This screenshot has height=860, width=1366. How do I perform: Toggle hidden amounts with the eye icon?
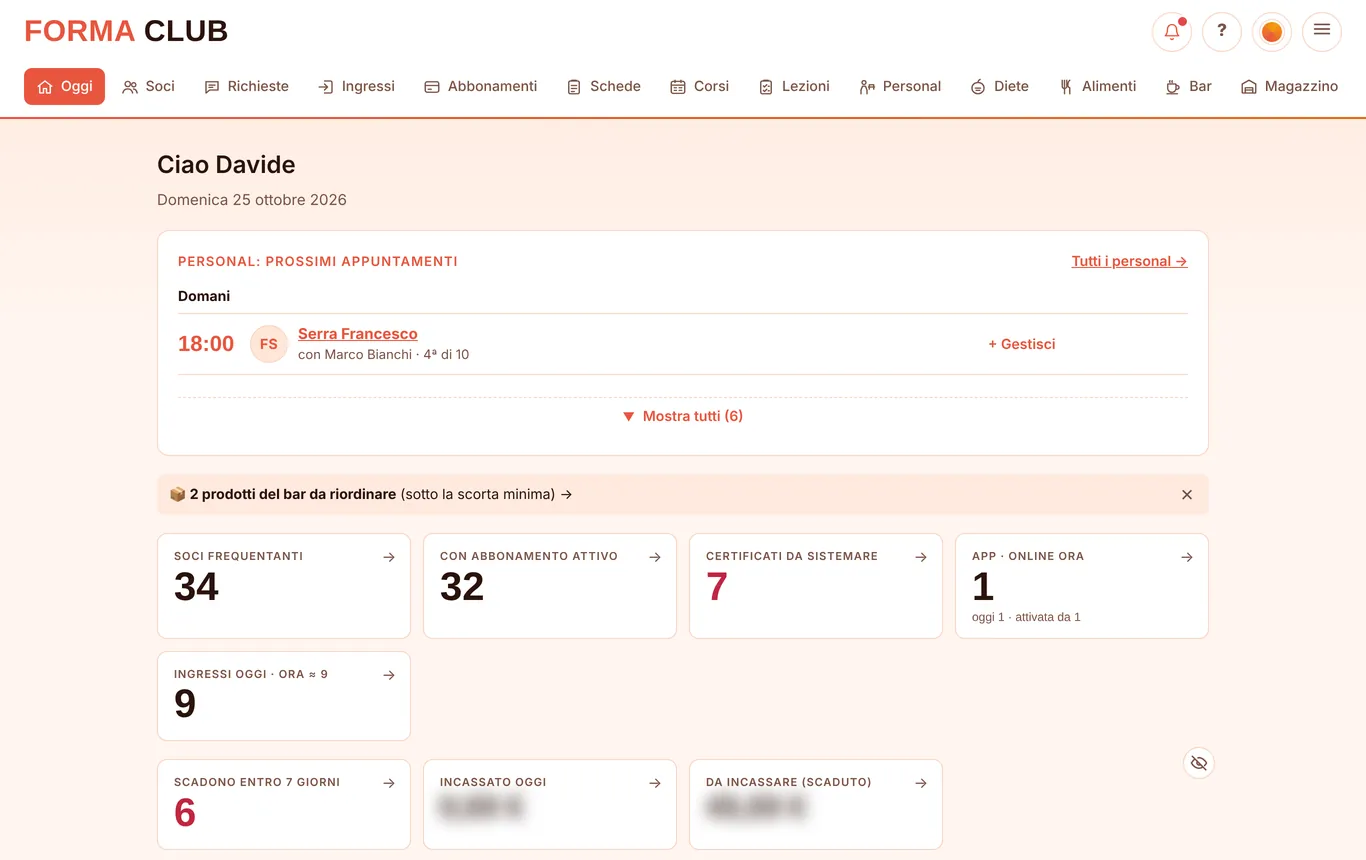pyautogui.click(x=1199, y=763)
